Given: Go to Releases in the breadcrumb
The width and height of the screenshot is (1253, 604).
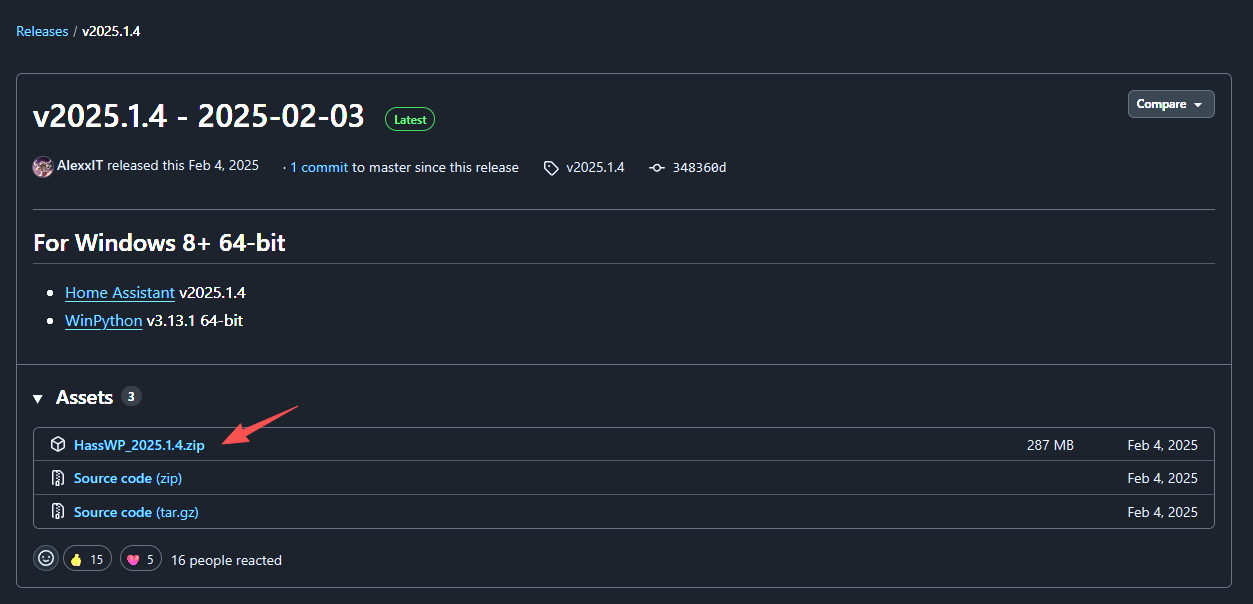Looking at the screenshot, I should pos(42,31).
